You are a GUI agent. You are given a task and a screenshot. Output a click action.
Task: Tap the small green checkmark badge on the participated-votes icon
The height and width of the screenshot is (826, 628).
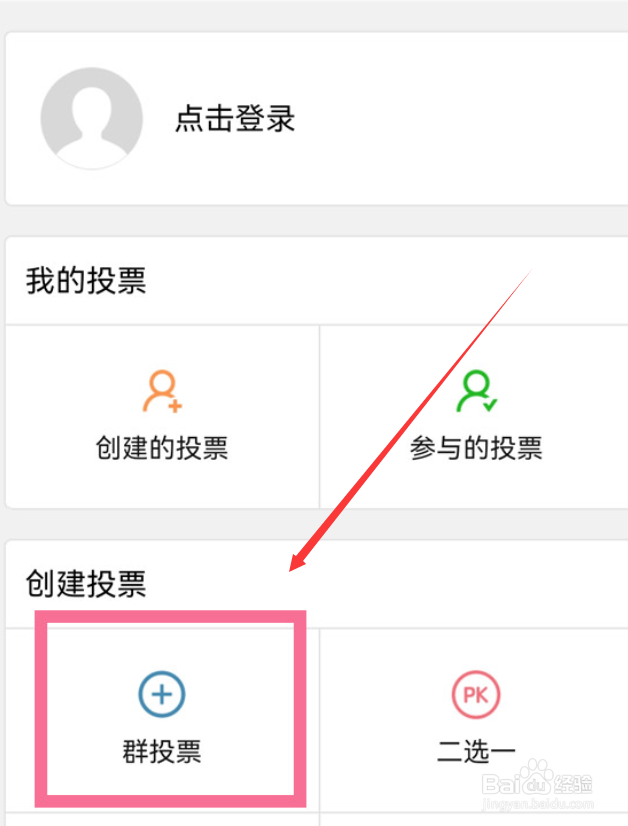point(490,405)
